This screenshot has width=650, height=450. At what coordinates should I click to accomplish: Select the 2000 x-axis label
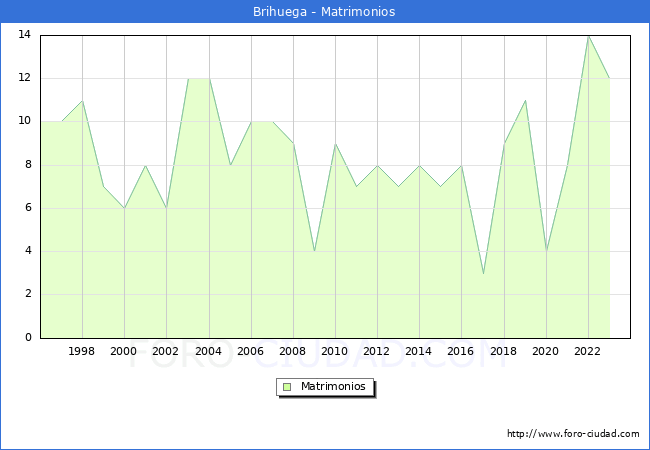pos(123,351)
